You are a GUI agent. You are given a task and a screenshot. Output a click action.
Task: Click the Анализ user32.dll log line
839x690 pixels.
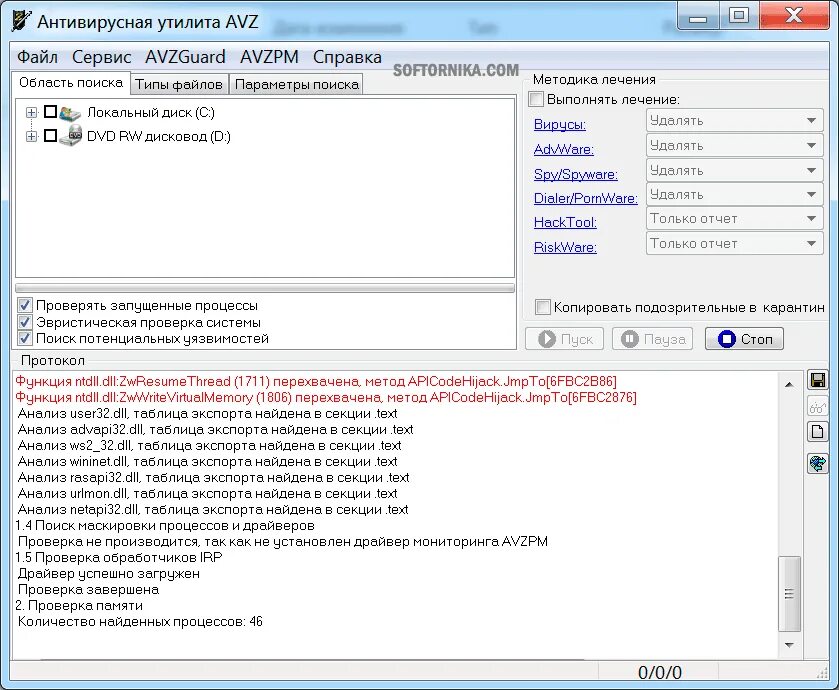pyautogui.click(x=208, y=413)
